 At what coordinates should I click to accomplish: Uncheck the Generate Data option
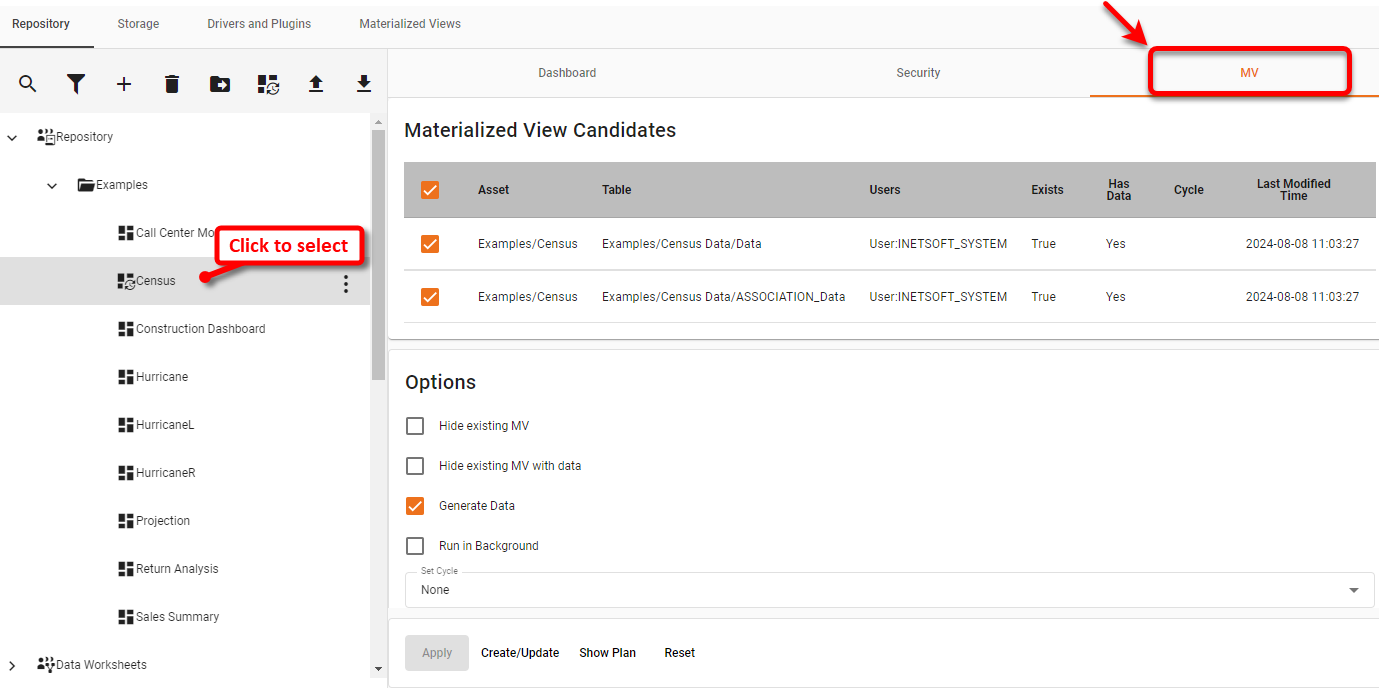[415, 505]
